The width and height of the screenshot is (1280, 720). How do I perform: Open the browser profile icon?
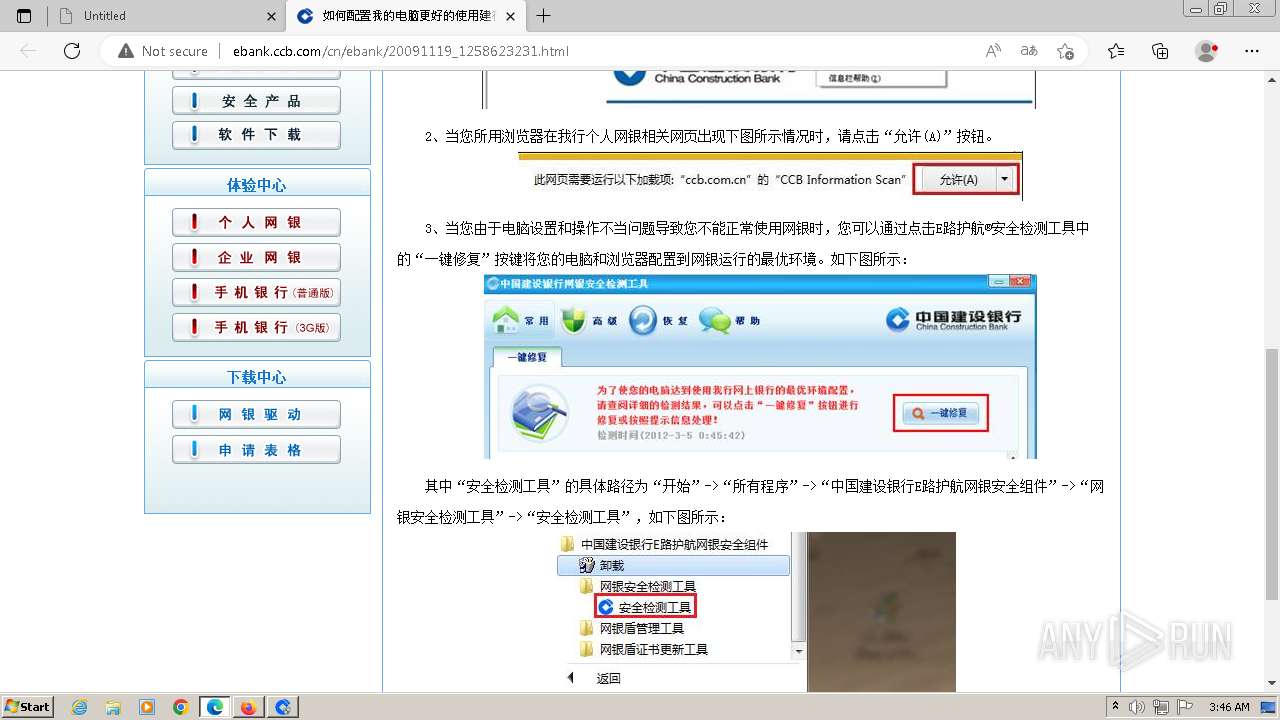click(x=1207, y=51)
